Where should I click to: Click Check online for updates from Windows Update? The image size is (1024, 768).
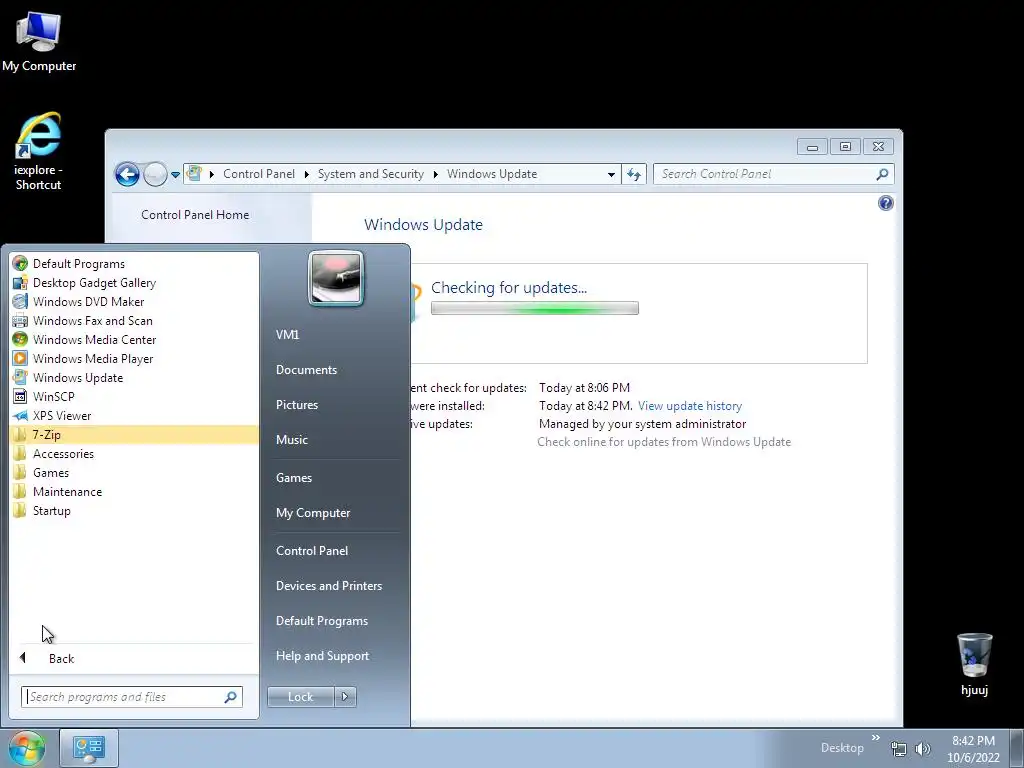coord(664,442)
